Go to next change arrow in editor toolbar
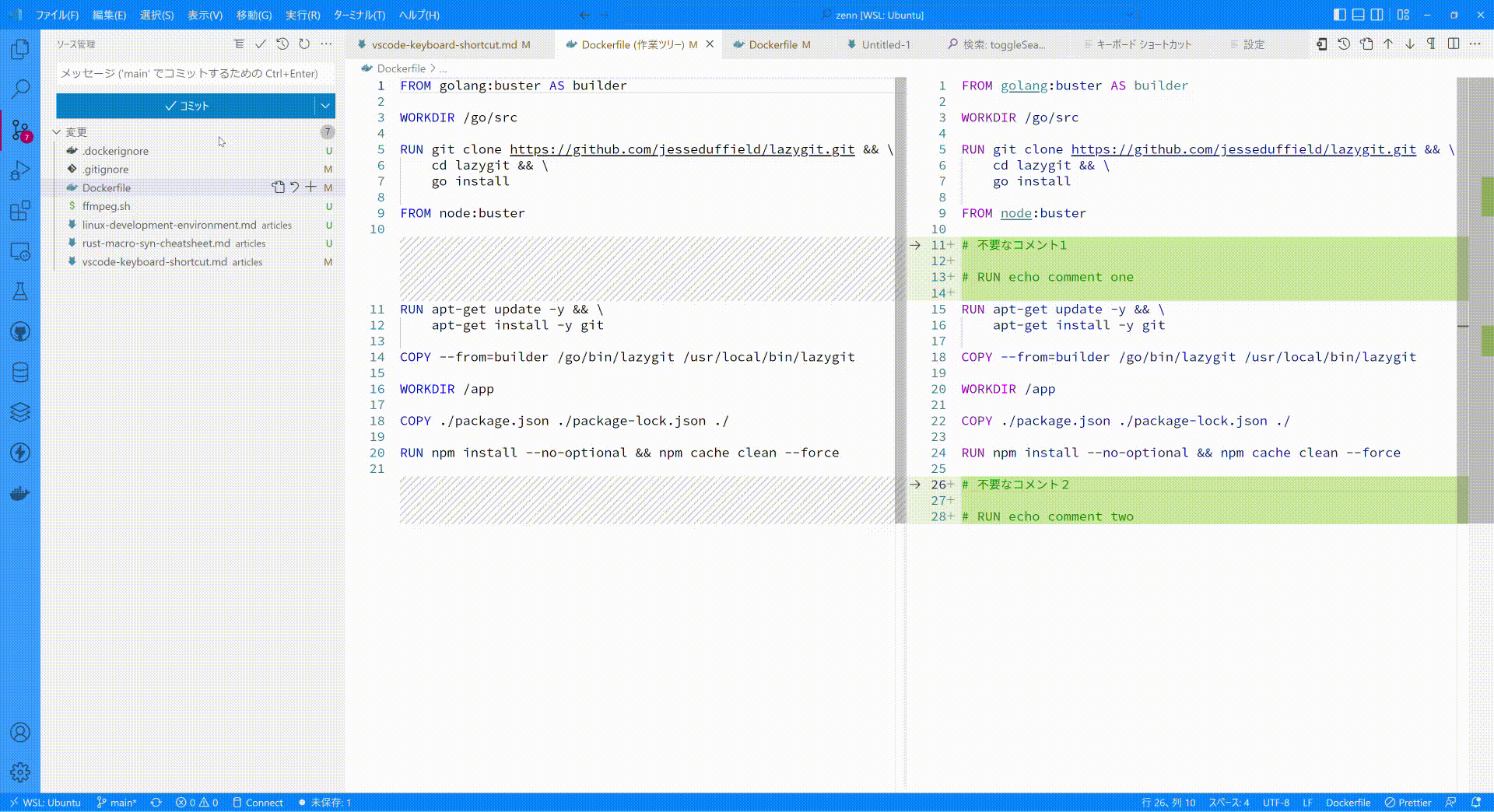 tap(1410, 44)
